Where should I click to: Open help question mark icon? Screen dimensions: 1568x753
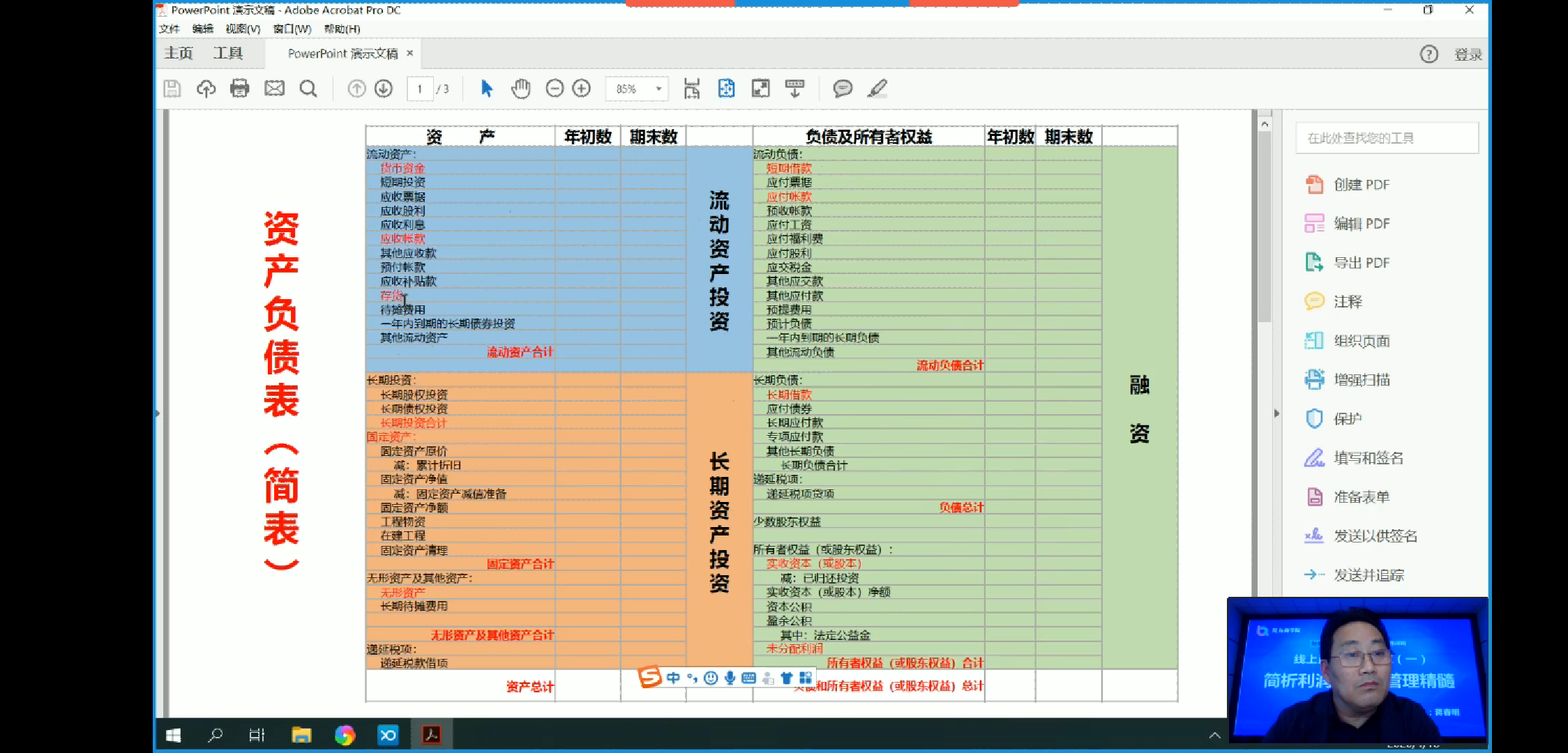1429,54
